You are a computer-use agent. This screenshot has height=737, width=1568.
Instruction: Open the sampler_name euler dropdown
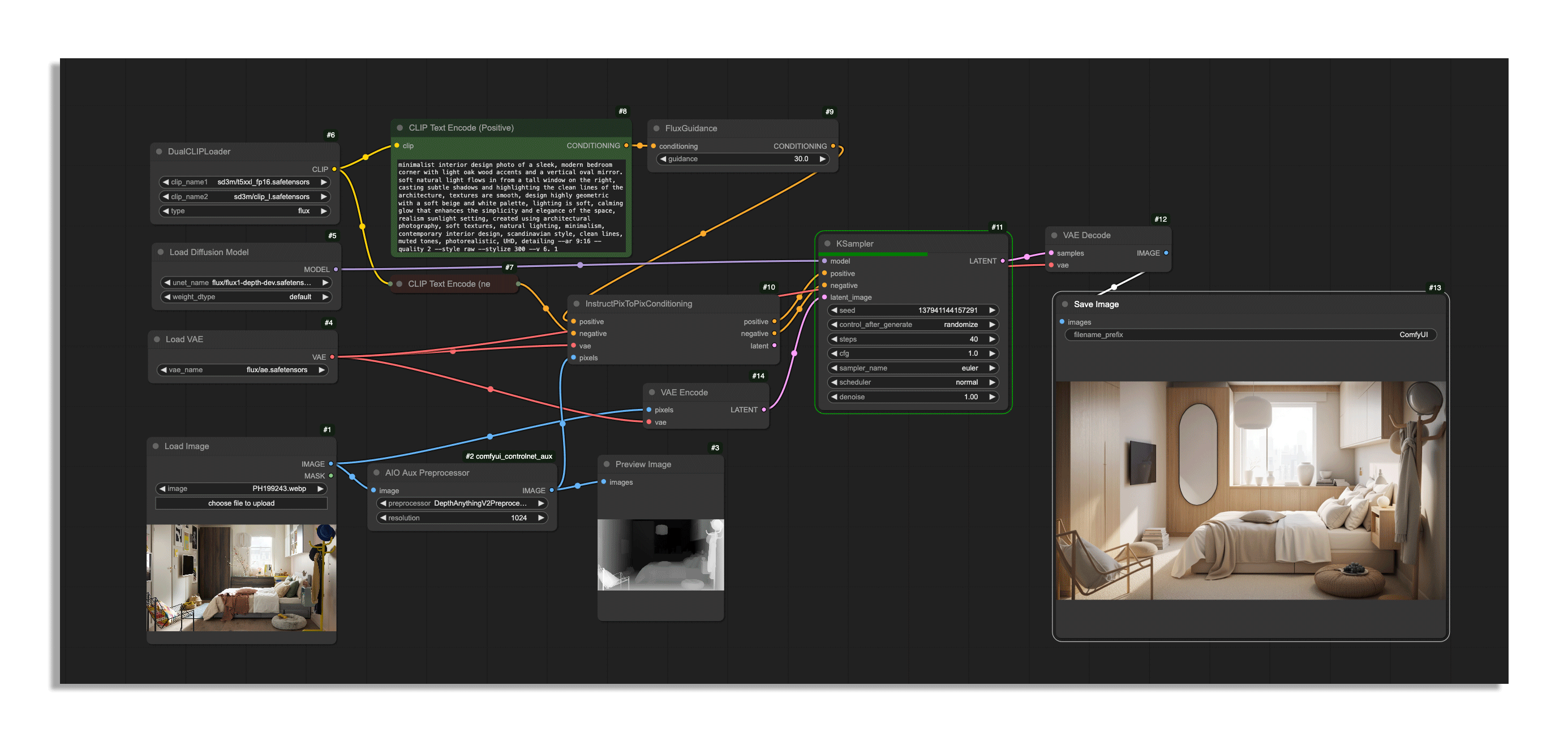click(x=913, y=368)
